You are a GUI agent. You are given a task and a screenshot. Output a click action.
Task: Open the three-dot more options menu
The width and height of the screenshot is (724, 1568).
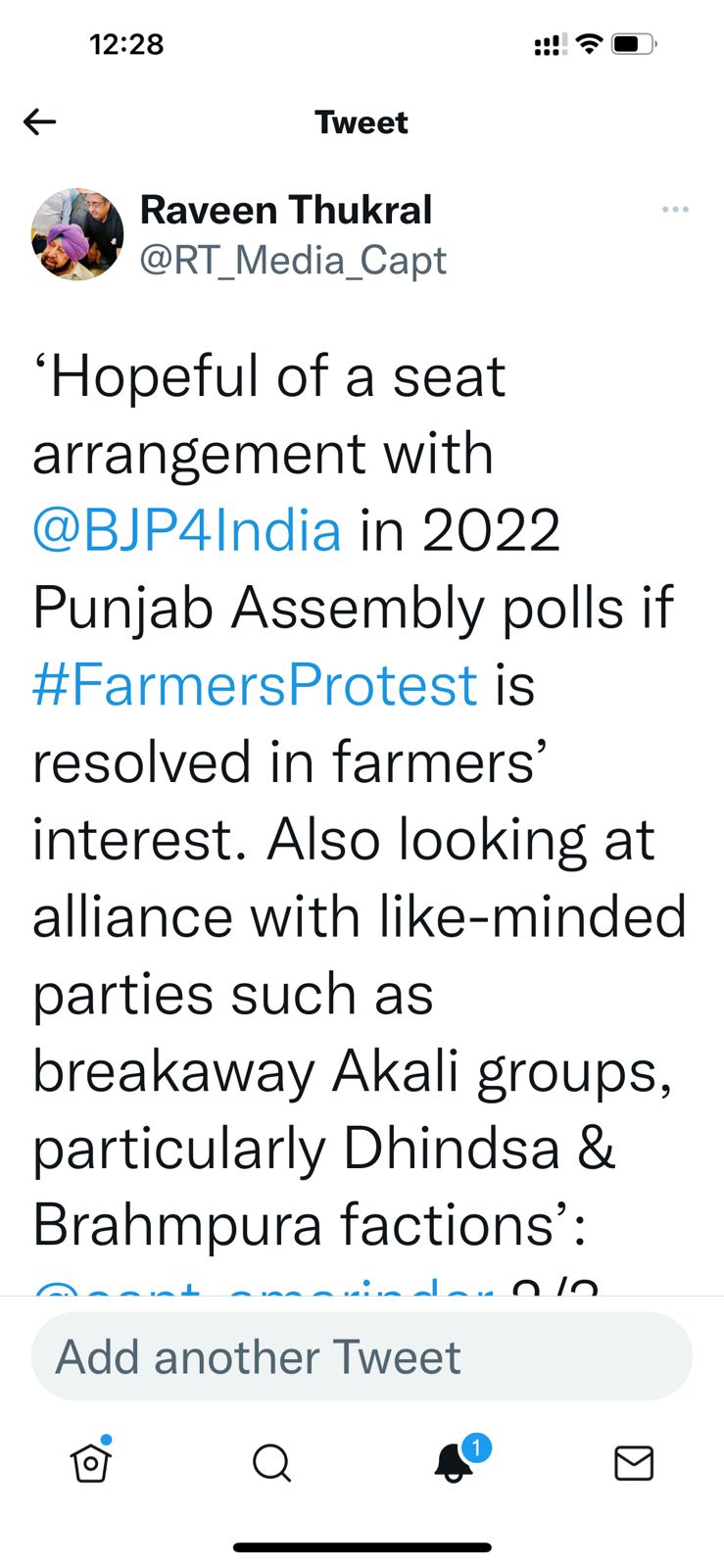click(675, 210)
